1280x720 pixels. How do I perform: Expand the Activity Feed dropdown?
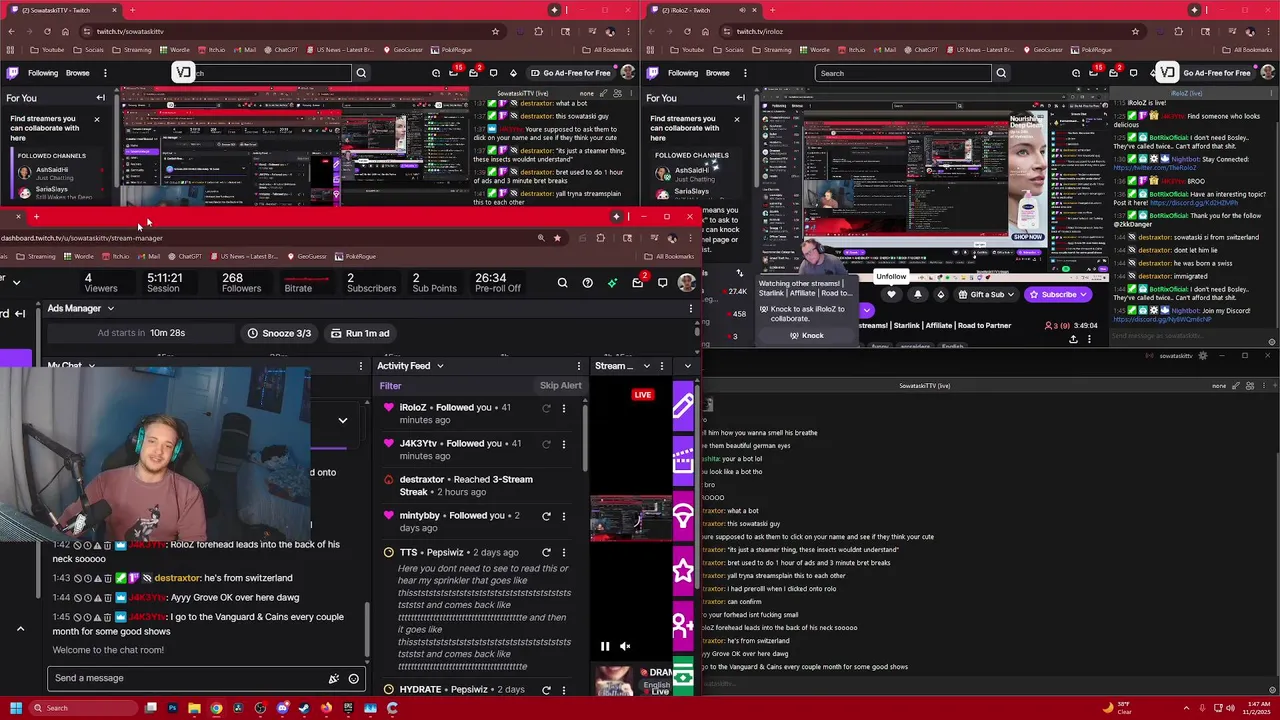pyautogui.click(x=439, y=366)
